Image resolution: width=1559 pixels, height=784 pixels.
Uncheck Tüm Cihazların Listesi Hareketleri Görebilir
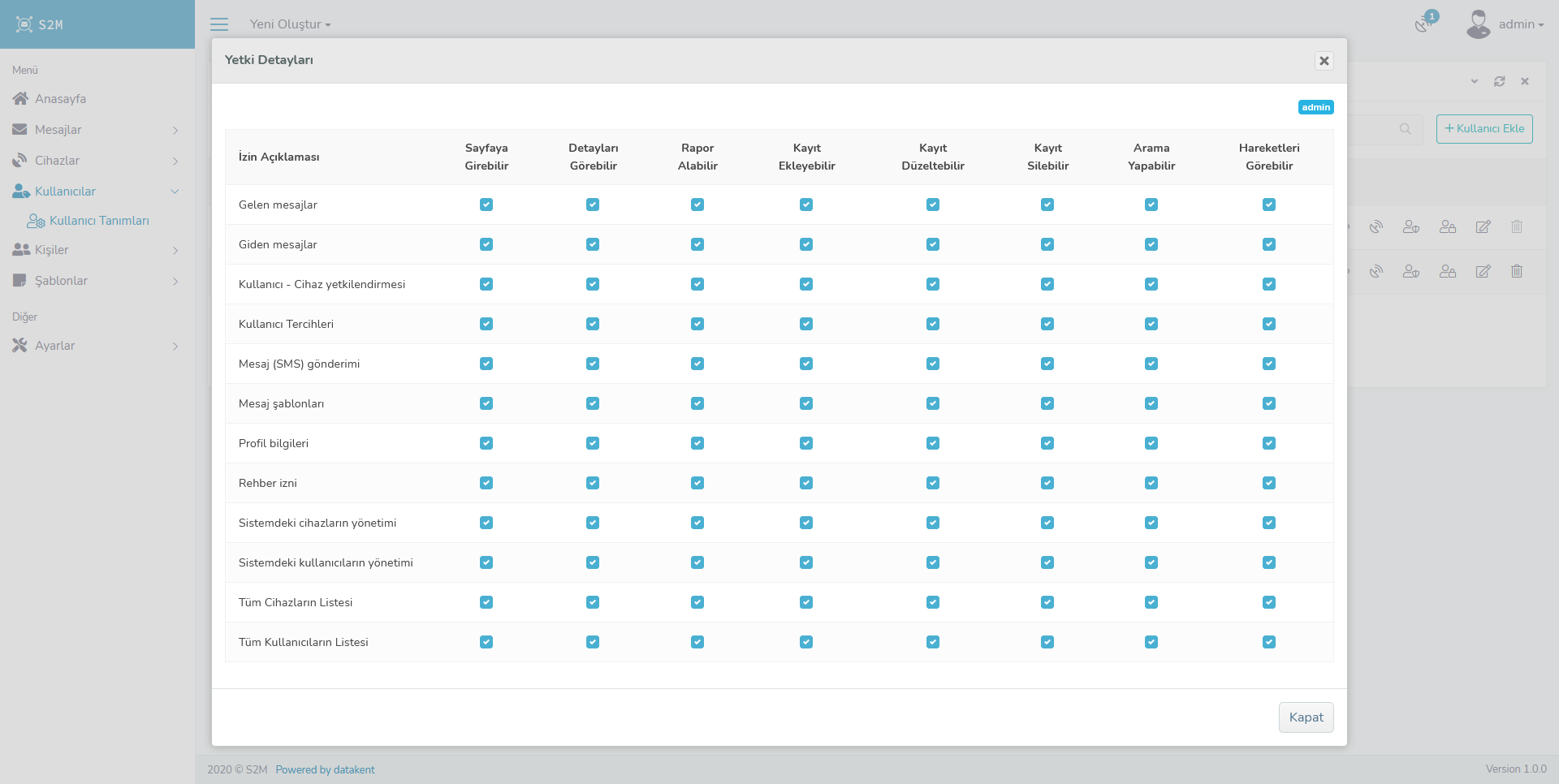1269,602
